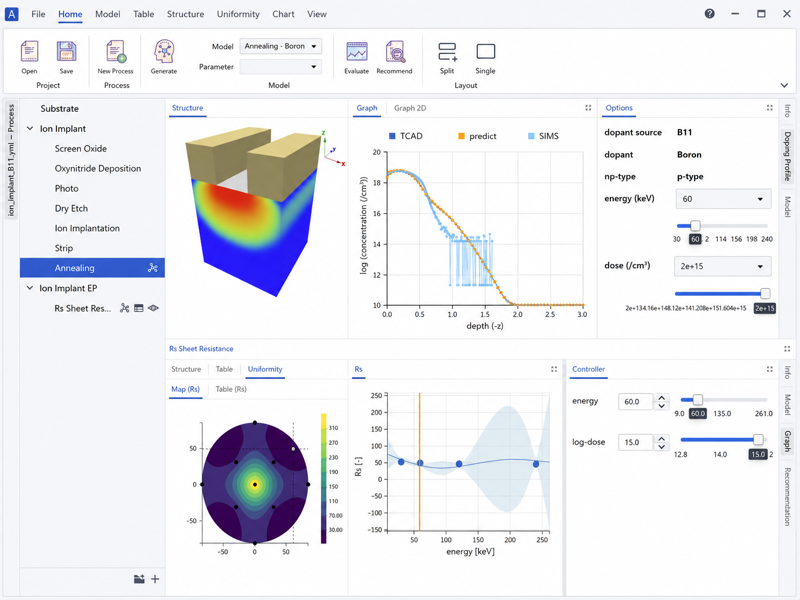Open the Table ribbon tab
The width and height of the screenshot is (800, 600).
[143, 14]
